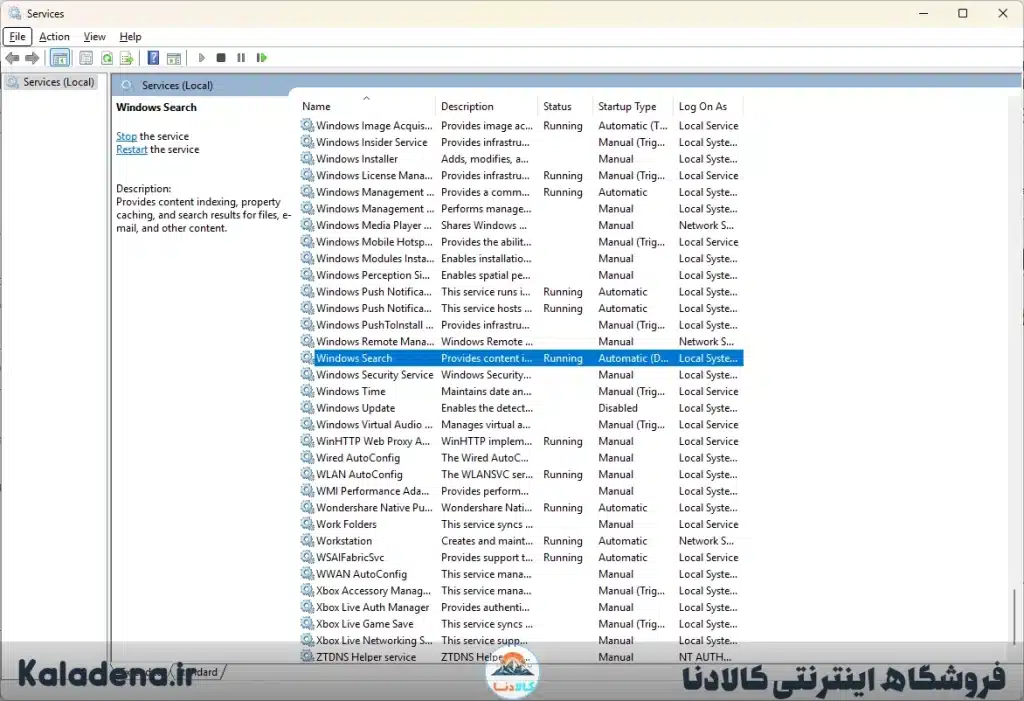Click the gear icon of Windows Installer
Image resolution: width=1024 pixels, height=701 pixels.
click(x=307, y=159)
